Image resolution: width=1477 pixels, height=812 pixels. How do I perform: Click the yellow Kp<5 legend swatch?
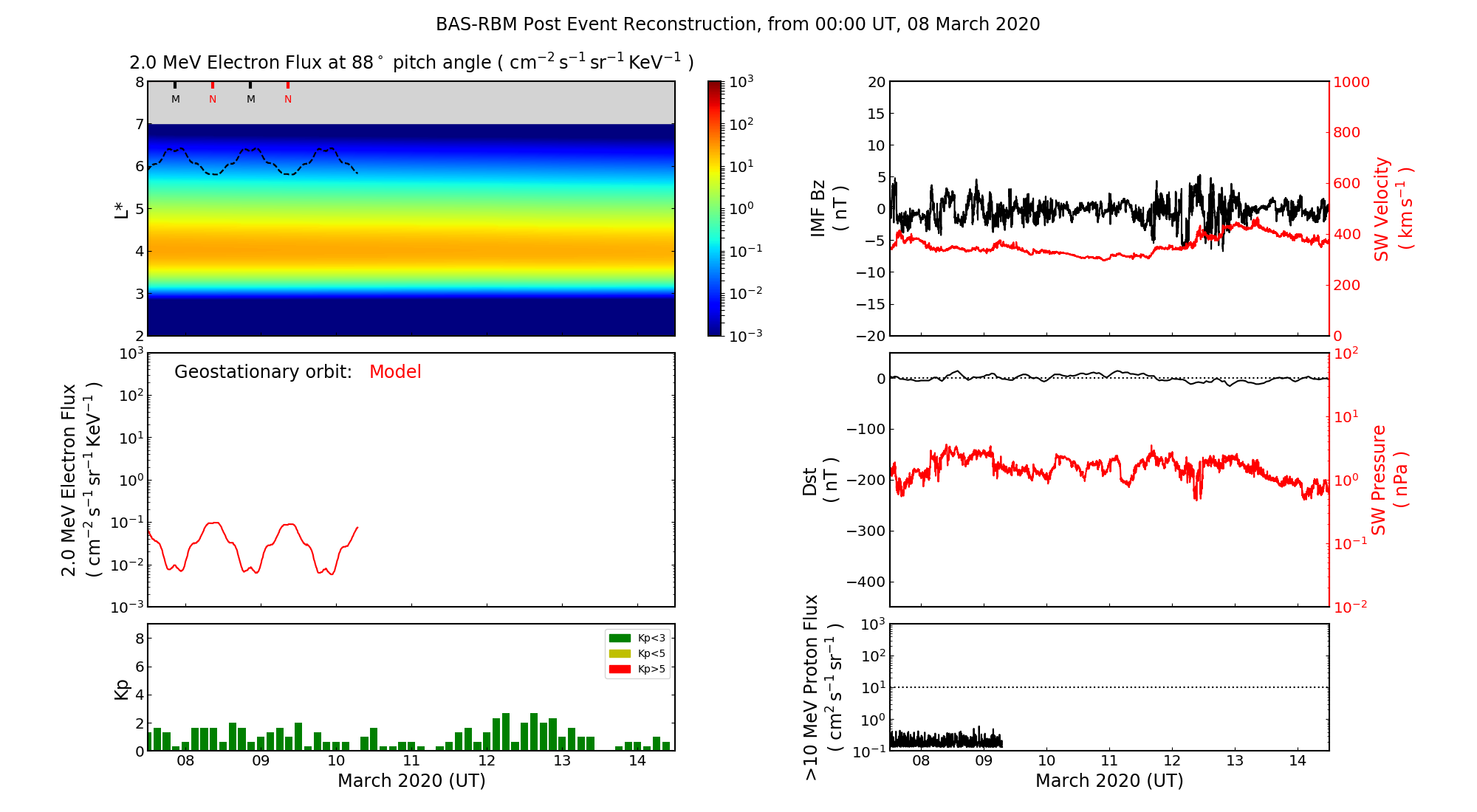click(x=620, y=653)
